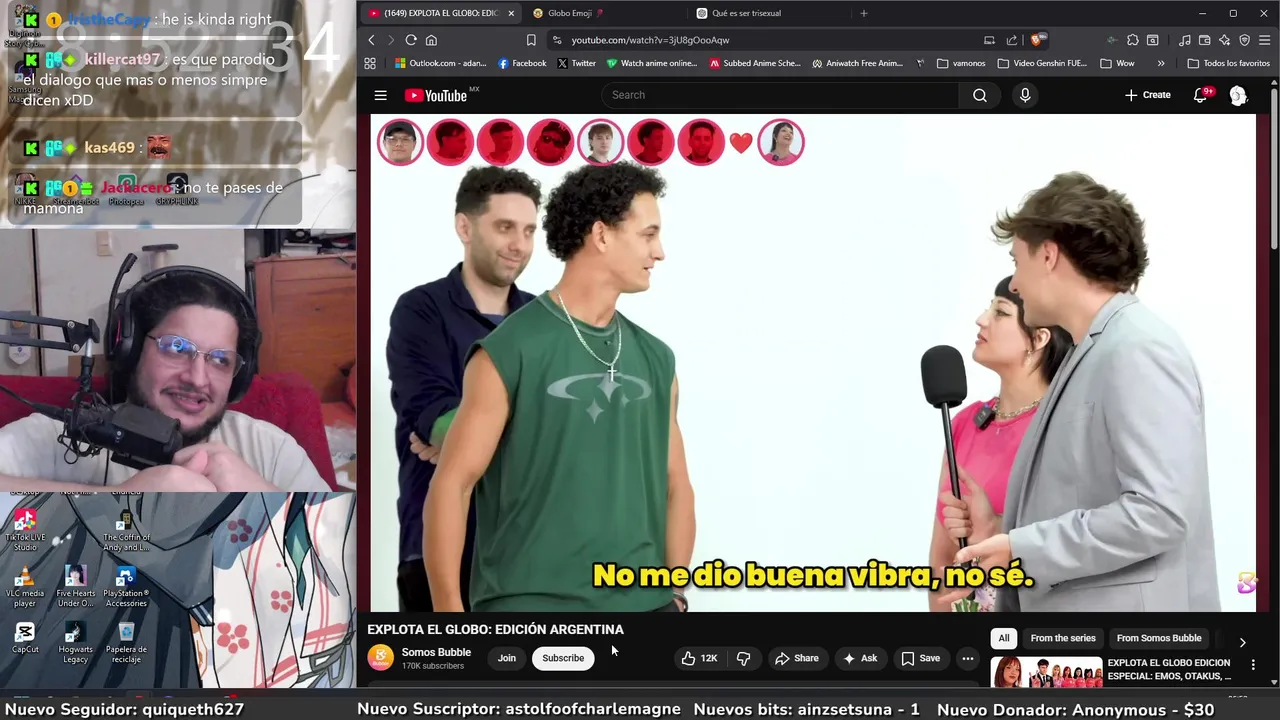This screenshot has height=720, width=1280.
Task: Select the From Somos Bubble chip
Action: pyautogui.click(x=1159, y=638)
